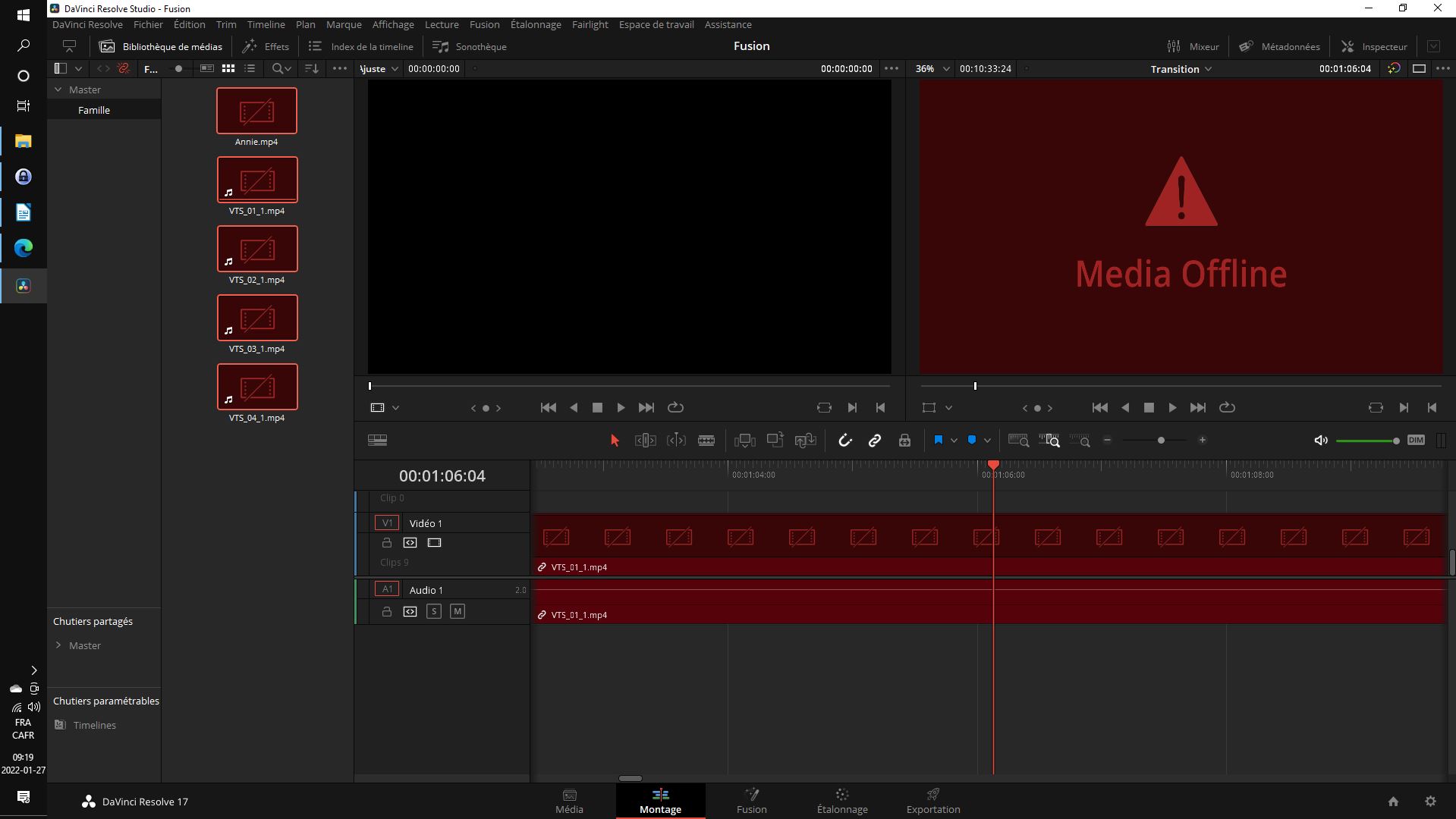
Task: Toggle linked selection chain icon
Action: [x=874, y=441]
